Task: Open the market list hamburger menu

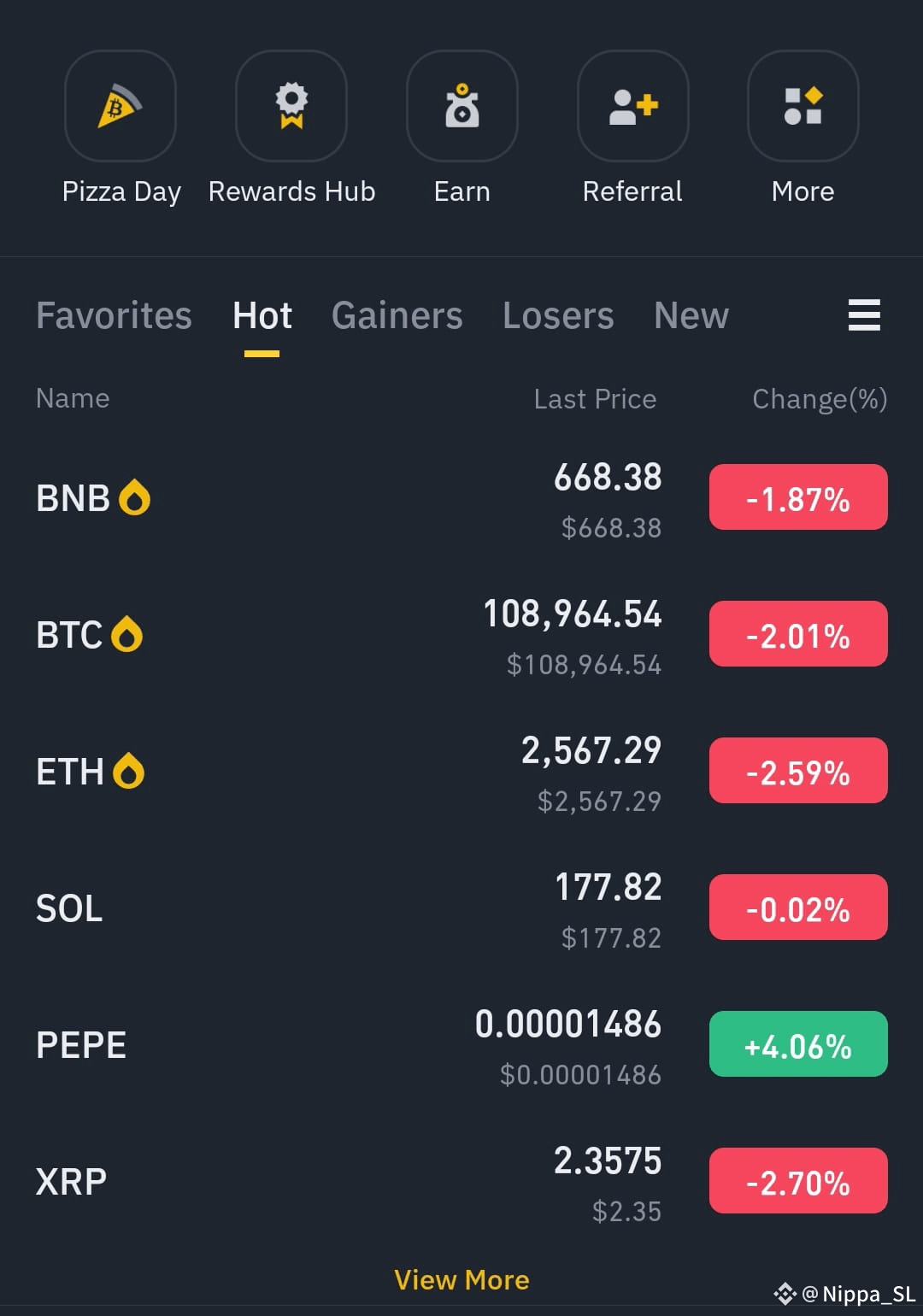Action: tap(864, 315)
